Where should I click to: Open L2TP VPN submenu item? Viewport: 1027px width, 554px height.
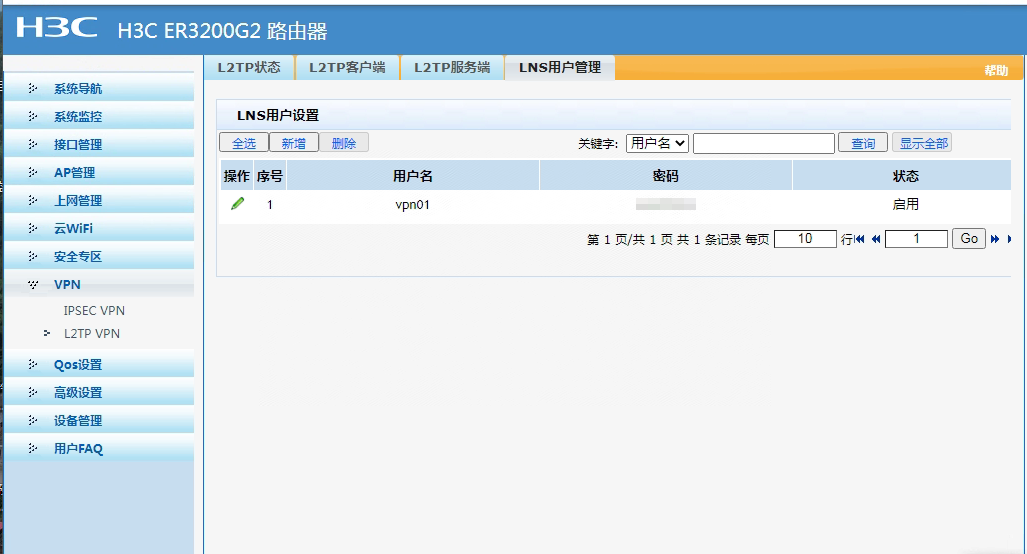pos(91,333)
